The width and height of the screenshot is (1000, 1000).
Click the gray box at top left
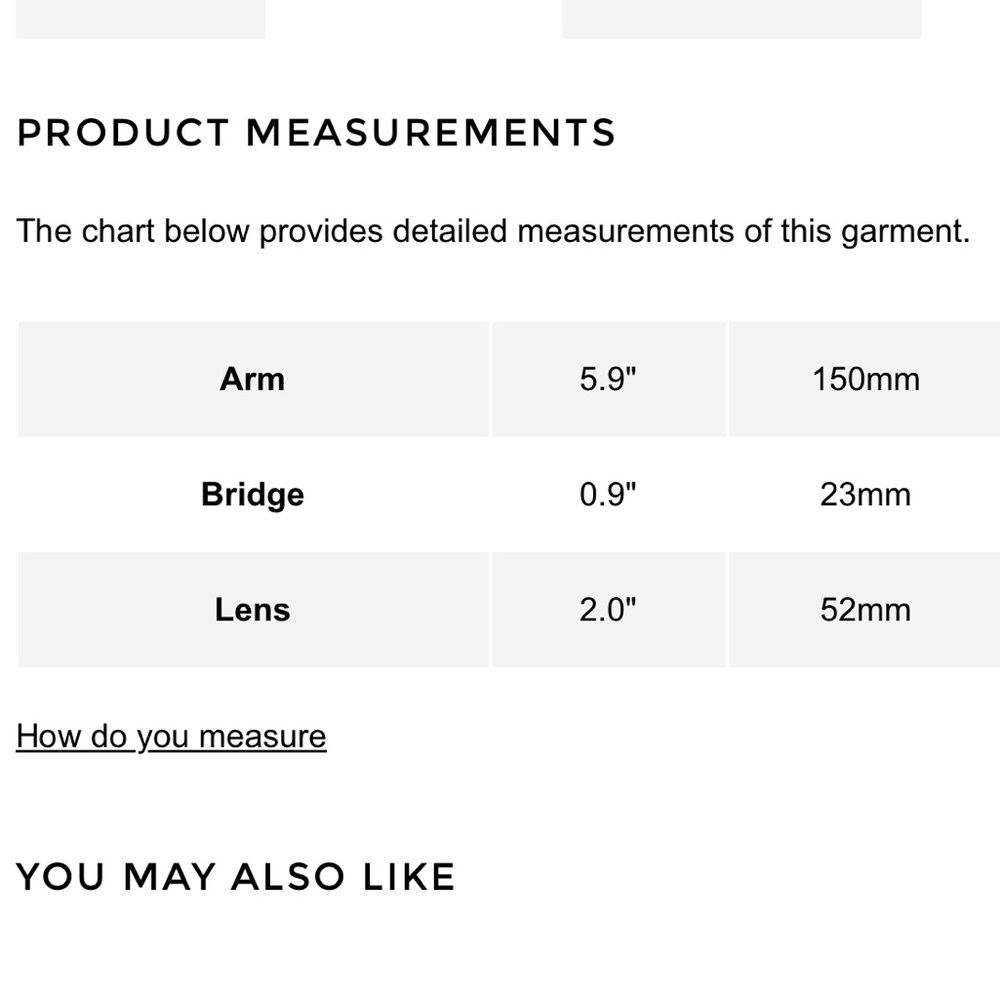(x=140, y=19)
